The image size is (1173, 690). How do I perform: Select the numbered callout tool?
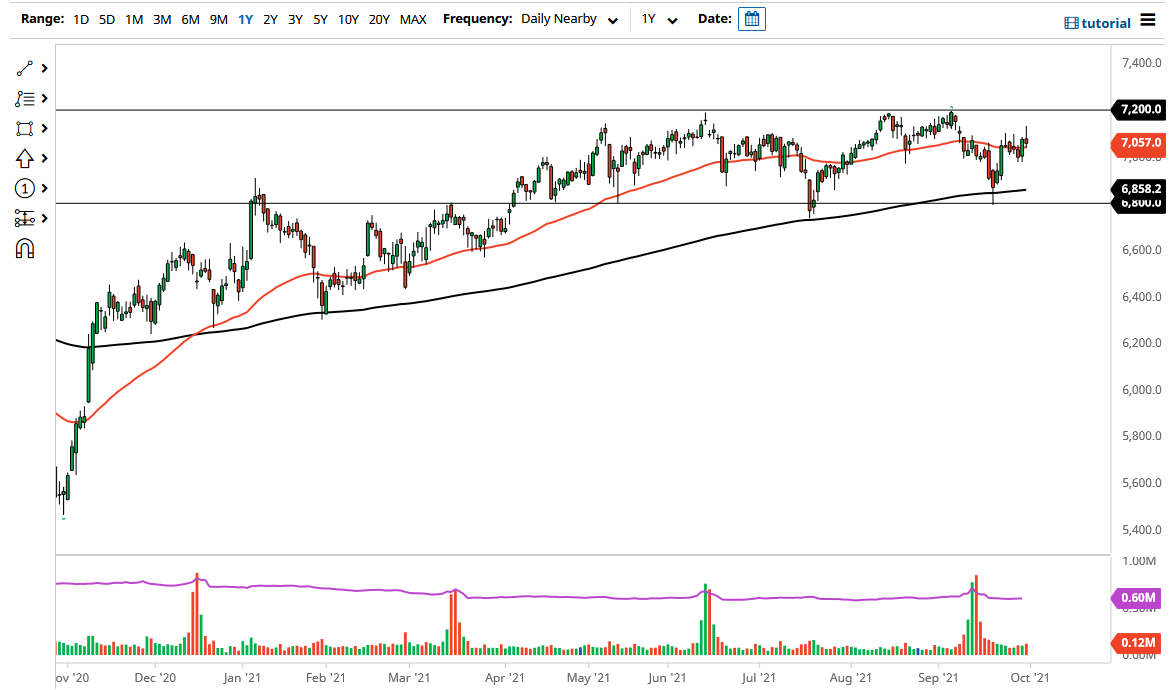(24, 188)
